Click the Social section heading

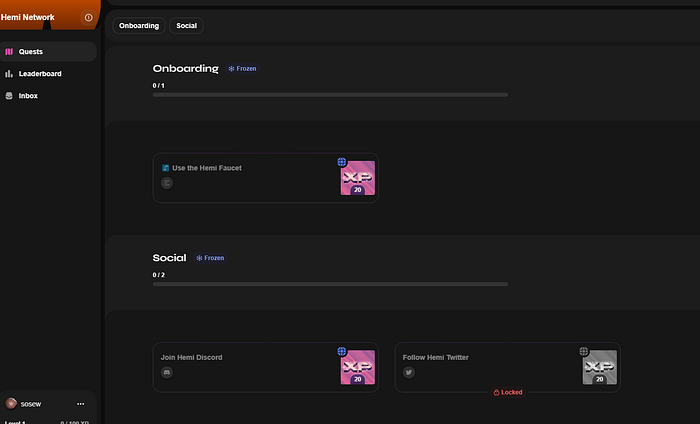[169, 258]
